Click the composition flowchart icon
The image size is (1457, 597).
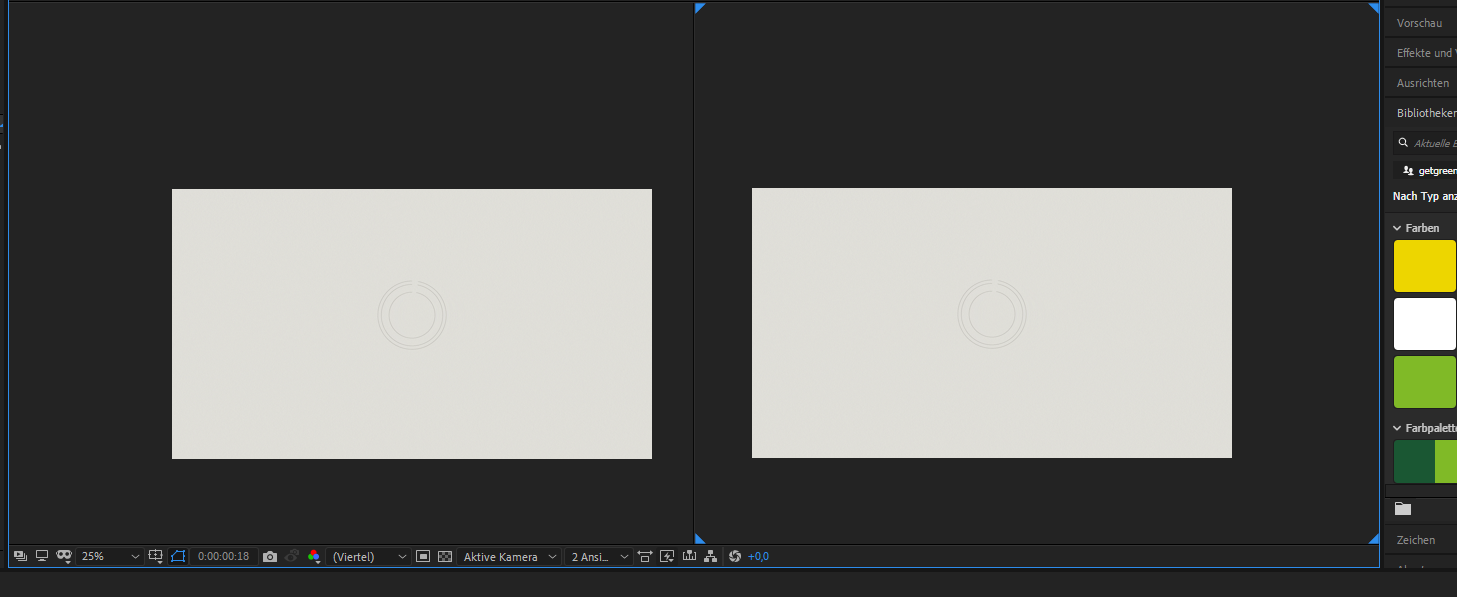tap(710, 556)
